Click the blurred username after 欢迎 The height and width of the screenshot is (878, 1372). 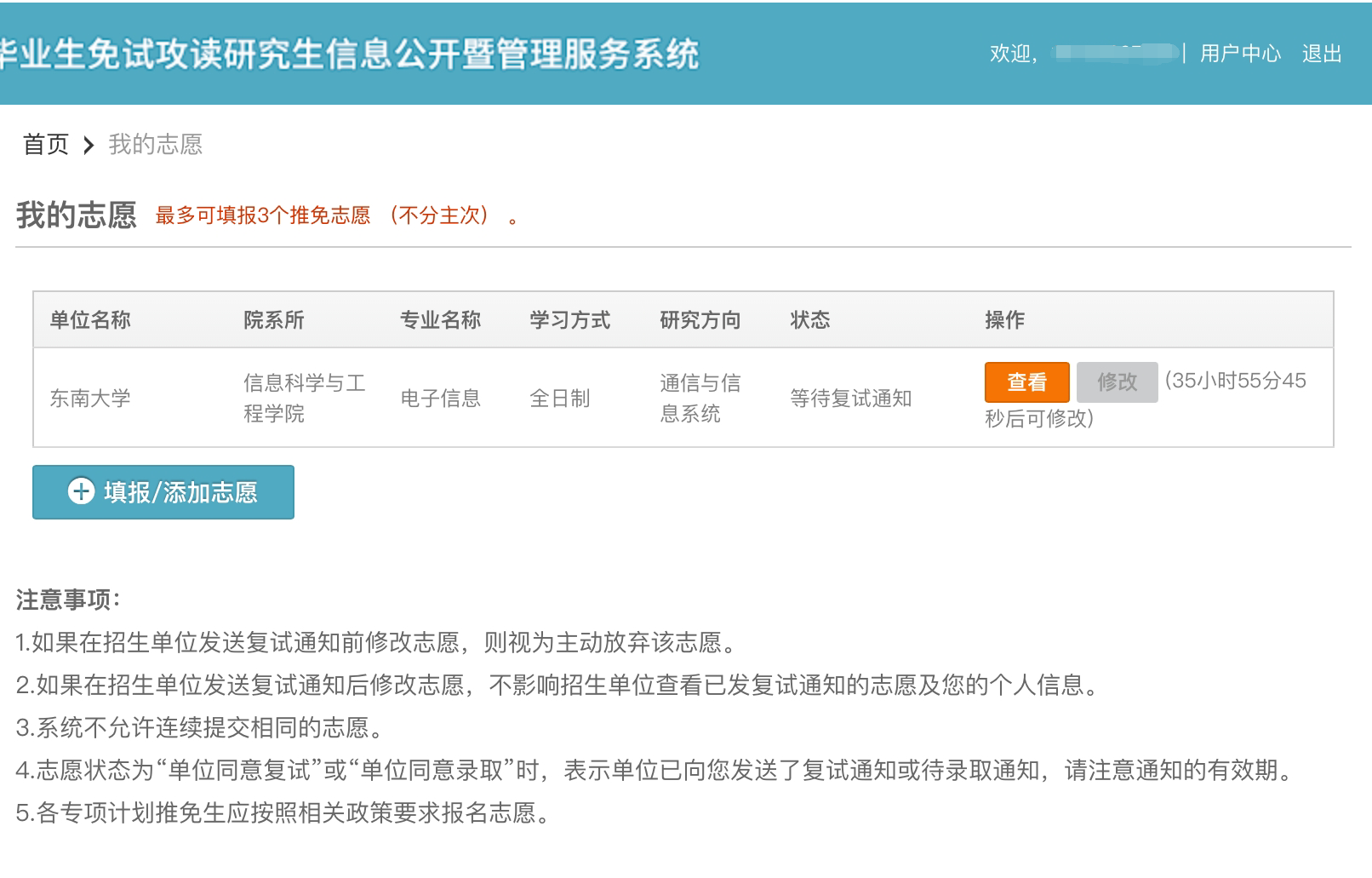[x=1114, y=53]
